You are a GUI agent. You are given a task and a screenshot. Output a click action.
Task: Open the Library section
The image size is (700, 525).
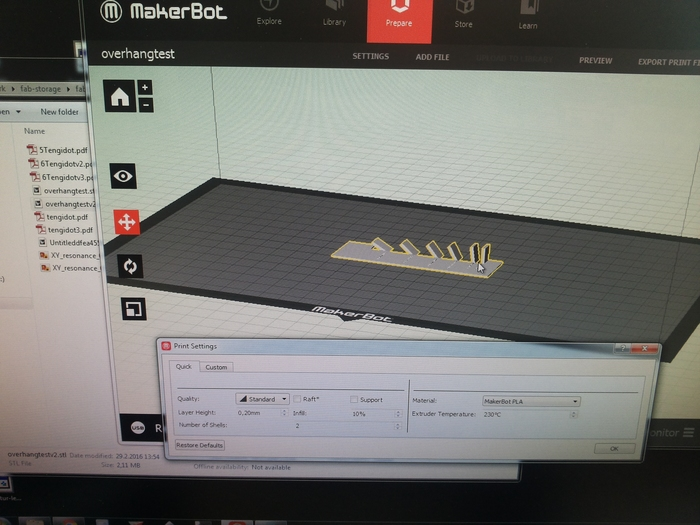(334, 13)
